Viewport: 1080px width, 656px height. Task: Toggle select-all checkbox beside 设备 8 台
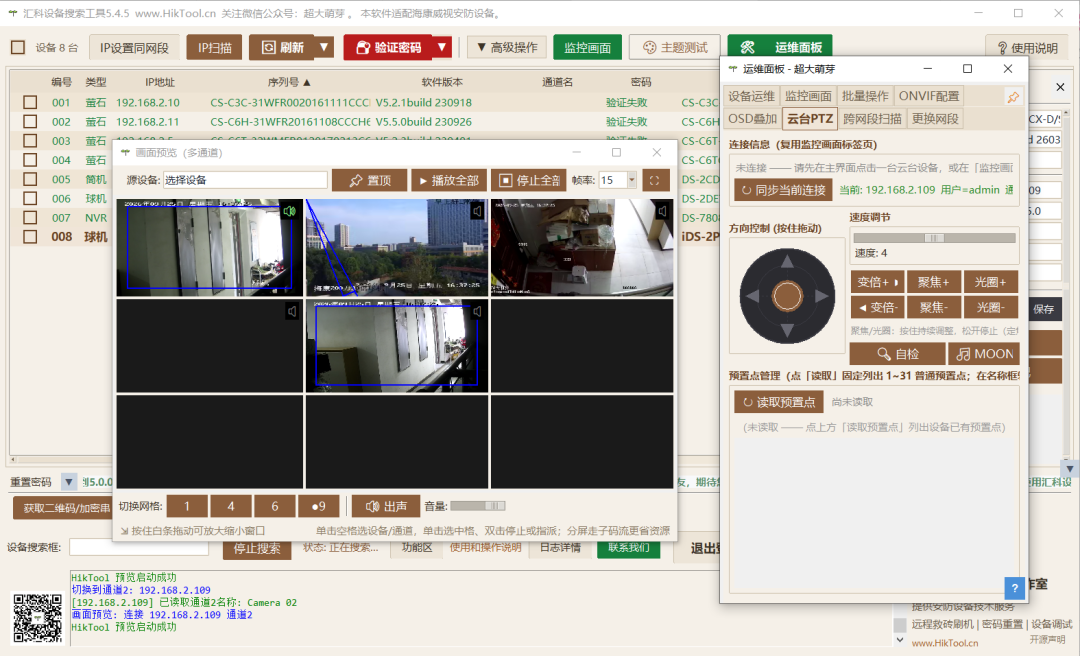point(18,48)
